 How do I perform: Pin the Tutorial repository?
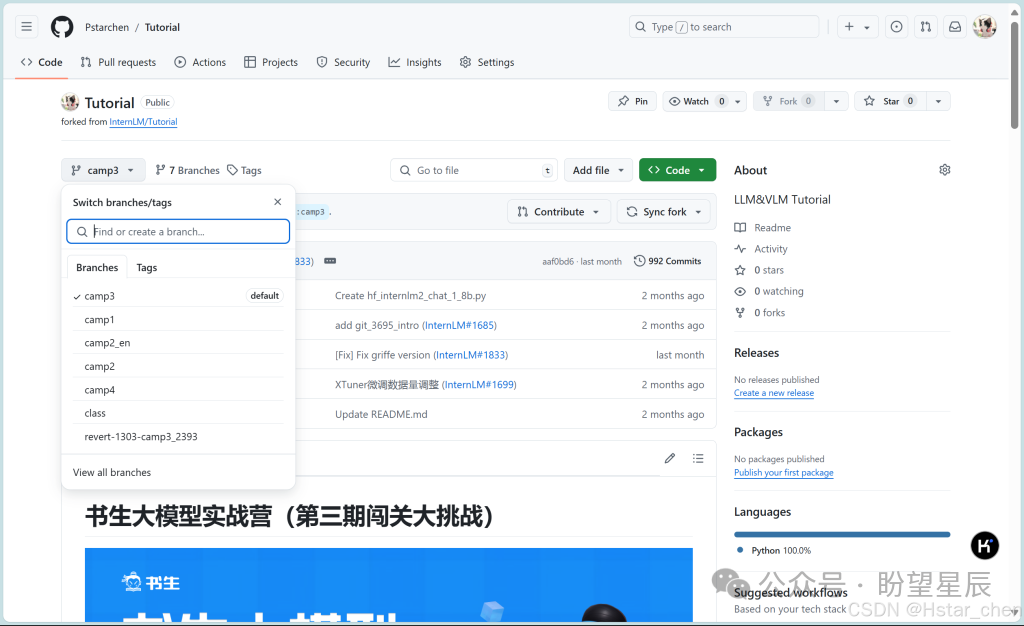pos(633,101)
